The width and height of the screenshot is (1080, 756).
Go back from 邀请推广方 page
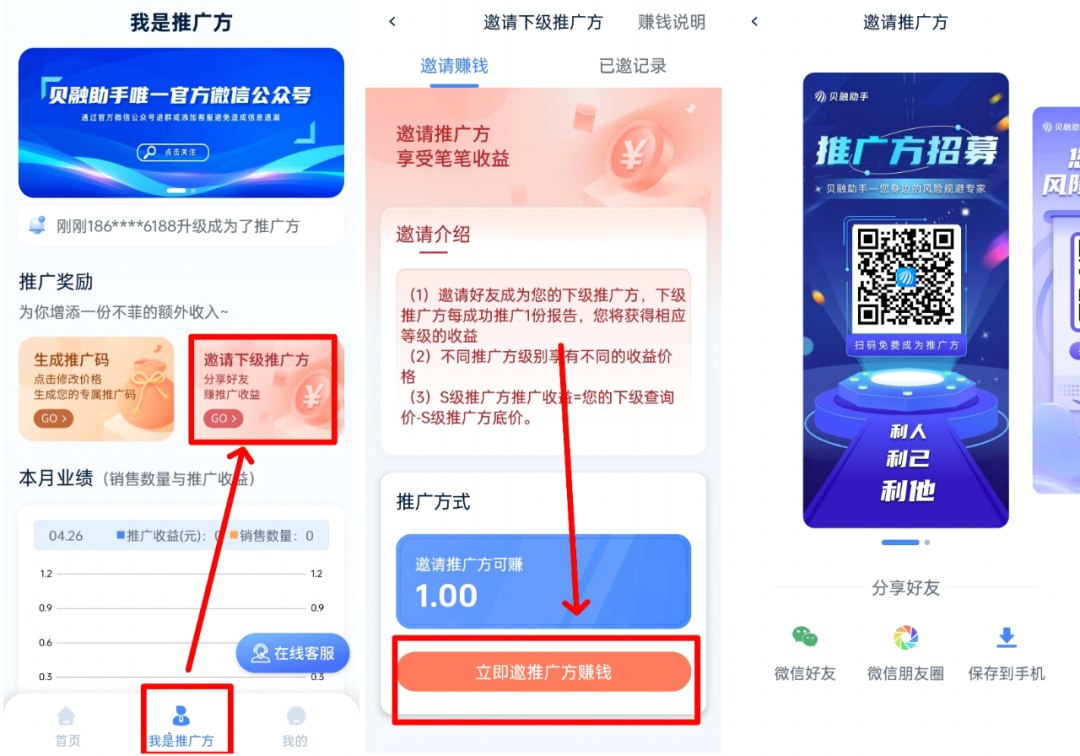(754, 21)
